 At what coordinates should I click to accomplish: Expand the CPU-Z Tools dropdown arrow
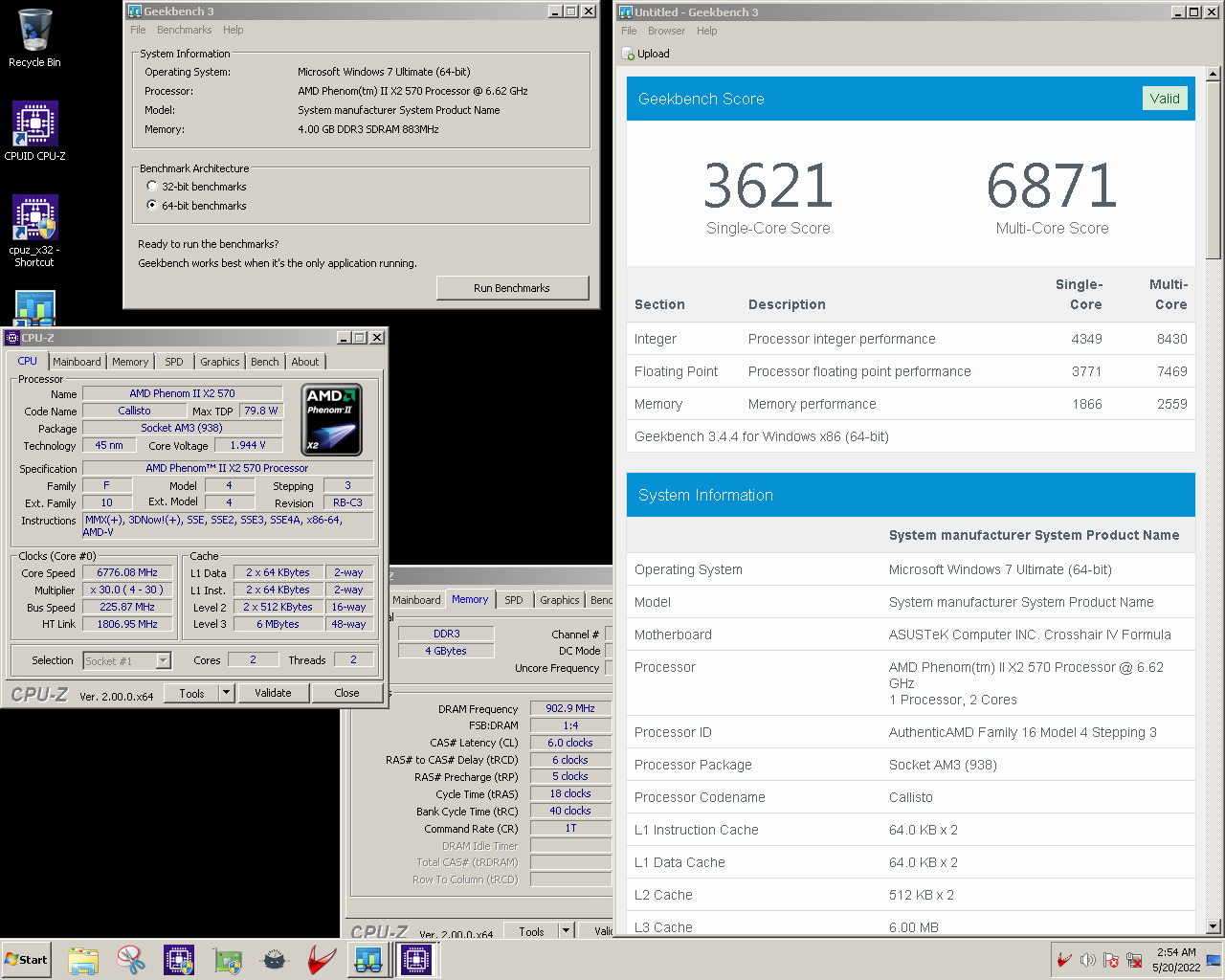click(227, 693)
